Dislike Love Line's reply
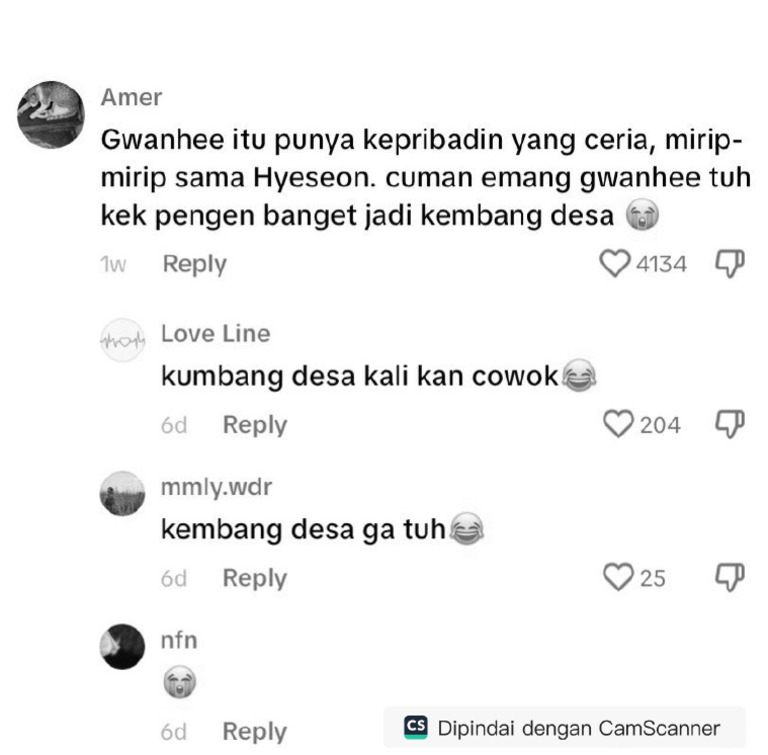 coord(730,424)
